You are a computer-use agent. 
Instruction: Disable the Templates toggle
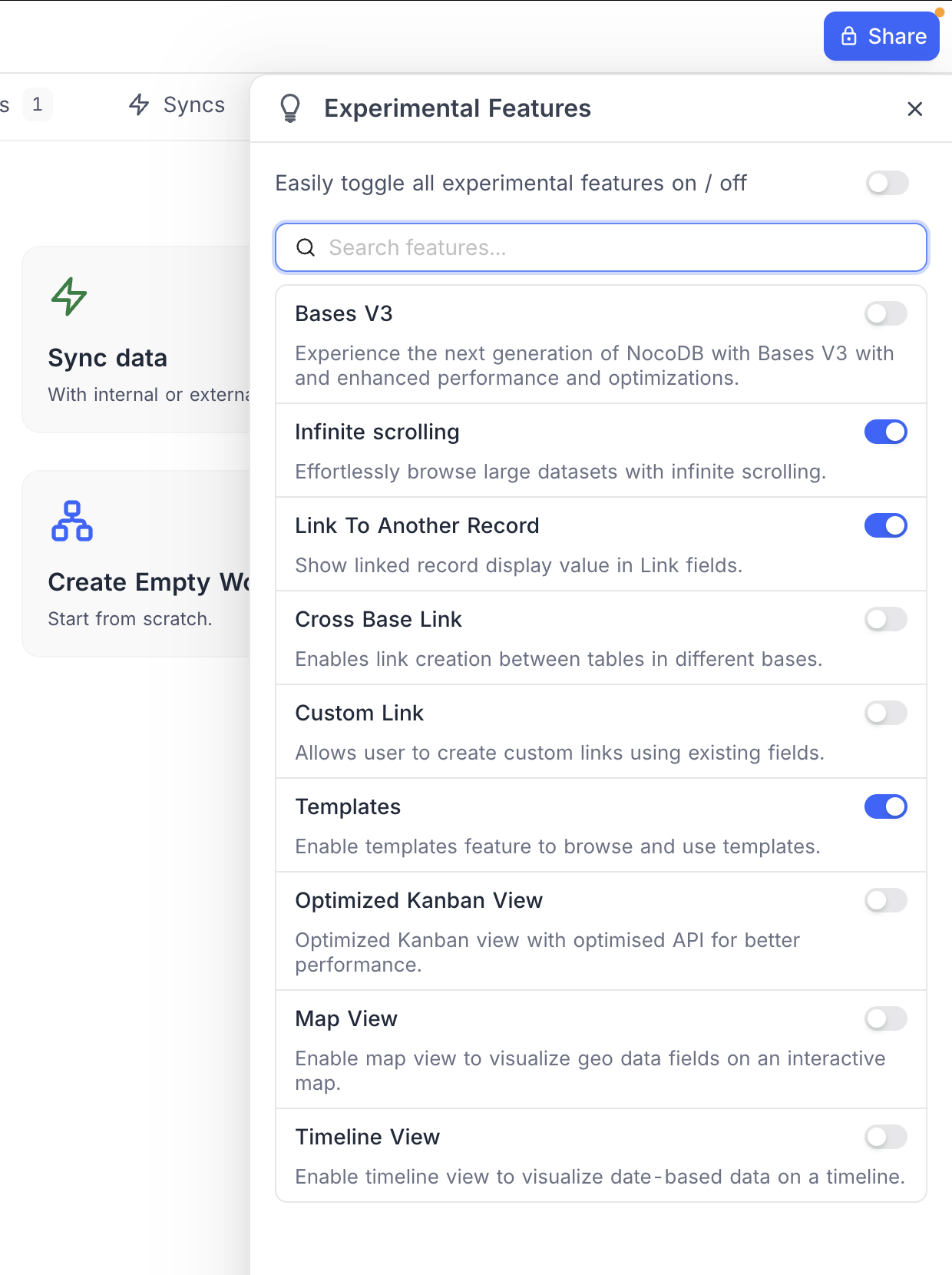click(x=885, y=806)
